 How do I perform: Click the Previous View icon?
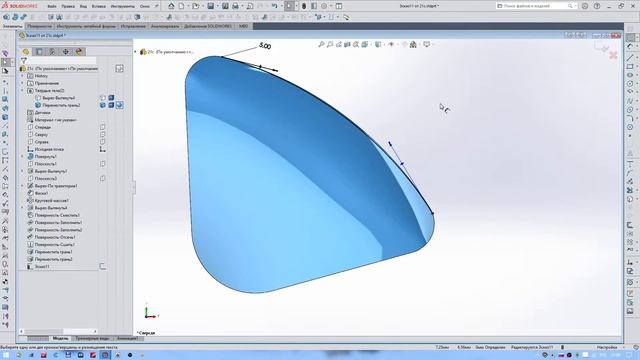[339, 44]
